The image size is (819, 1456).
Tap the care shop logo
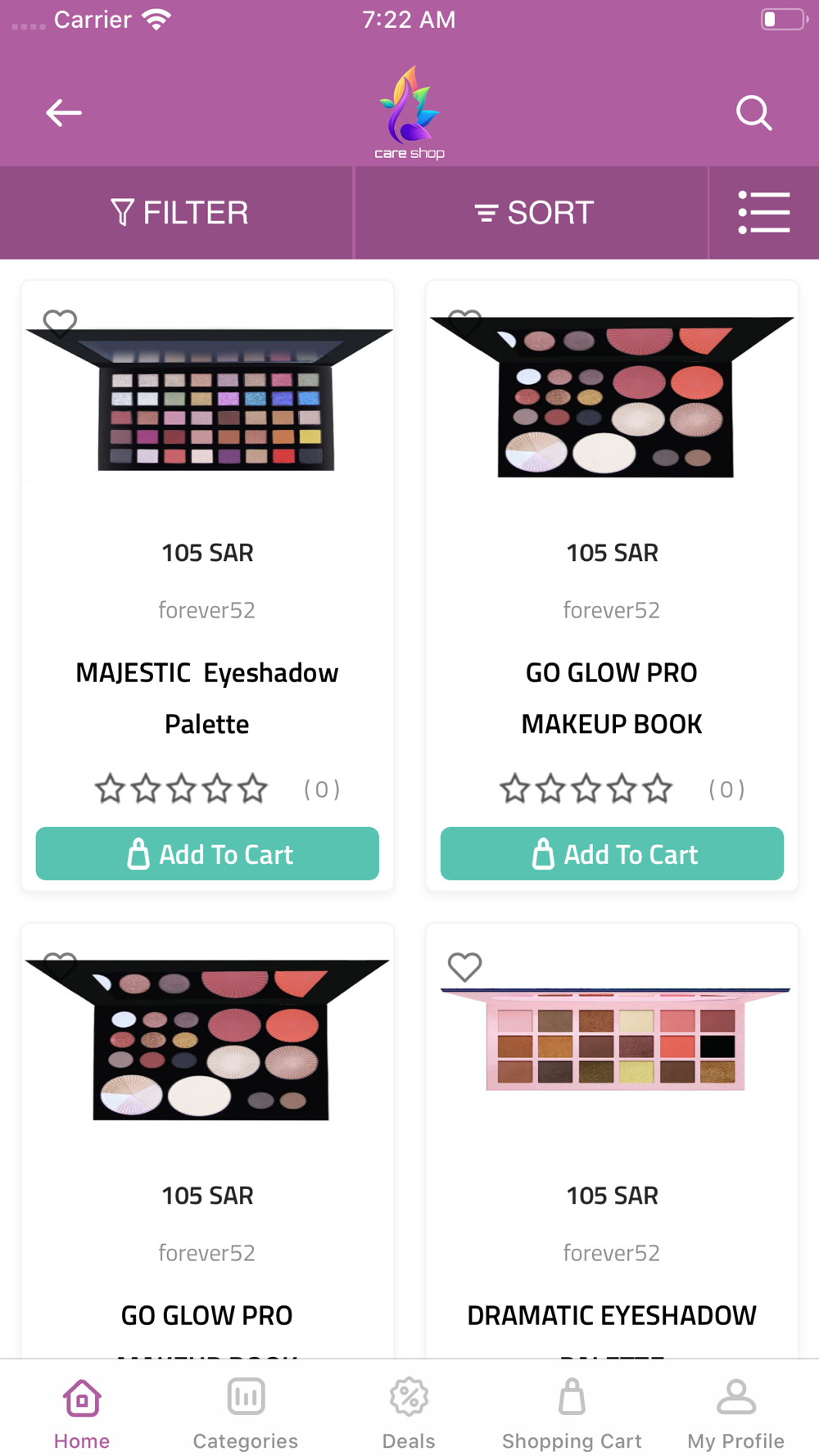409,113
